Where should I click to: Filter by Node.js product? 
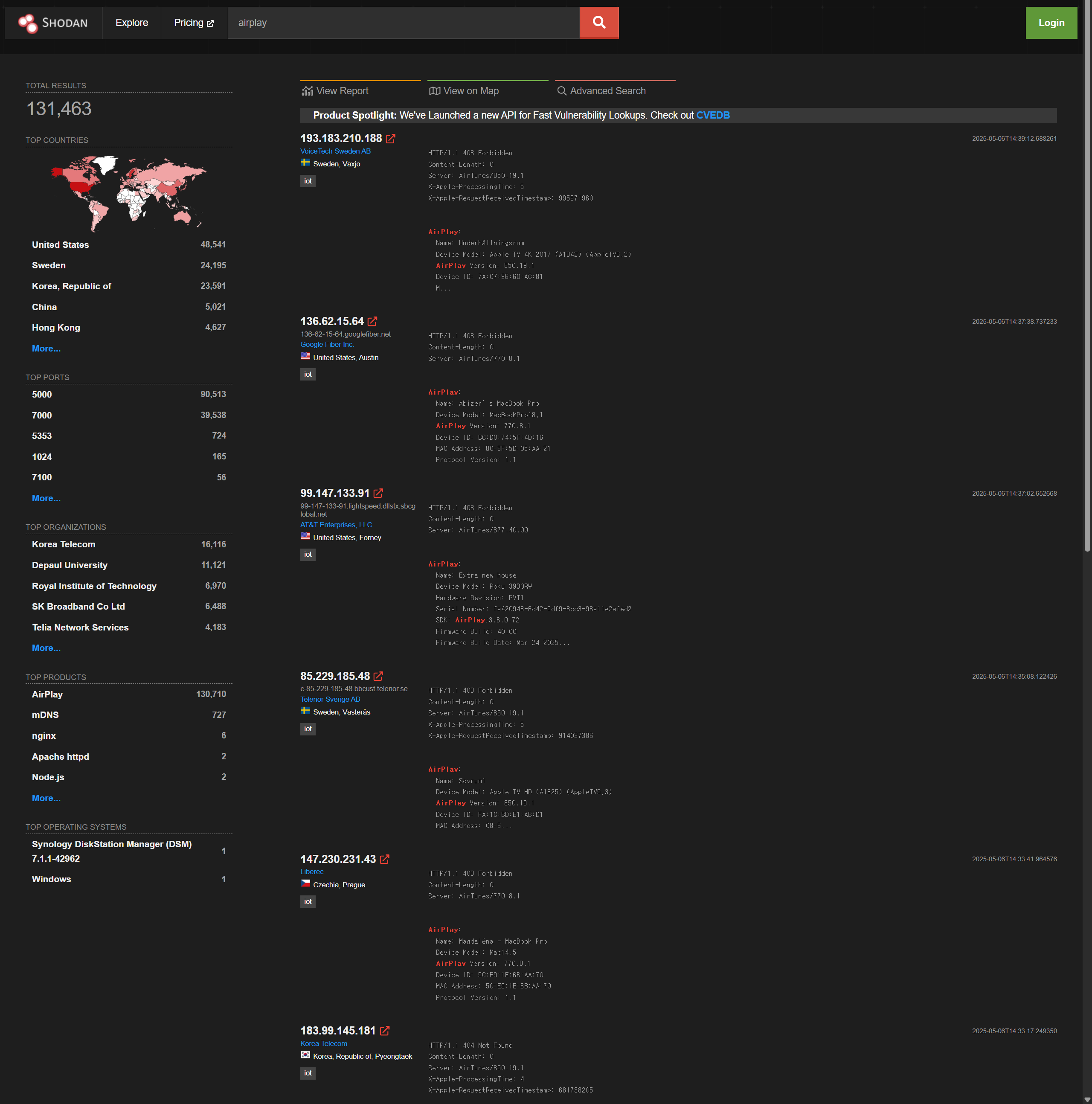coord(128,777)
